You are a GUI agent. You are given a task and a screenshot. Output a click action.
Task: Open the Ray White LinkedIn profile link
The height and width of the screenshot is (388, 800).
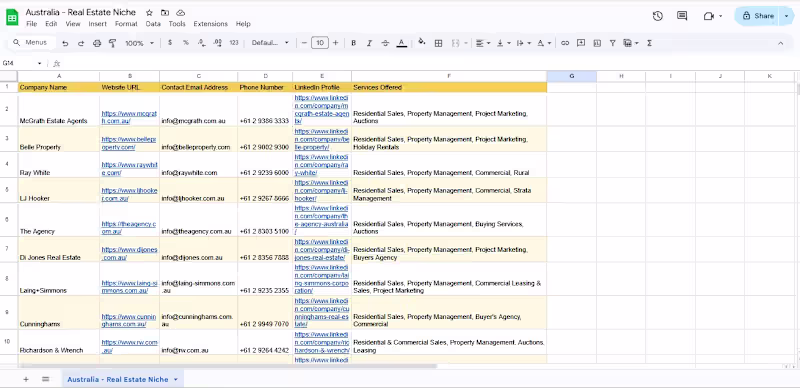click(321, 165)
